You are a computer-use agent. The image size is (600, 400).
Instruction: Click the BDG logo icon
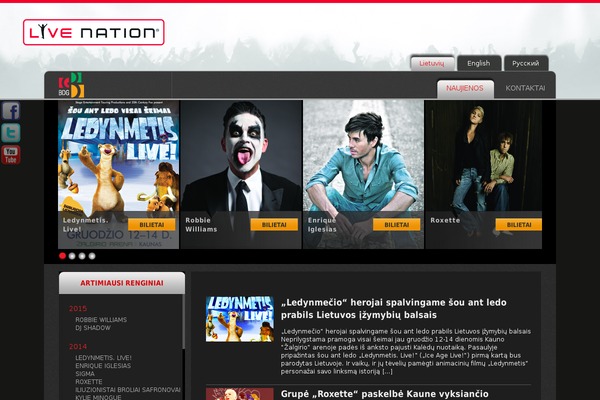pyautogui.click(x=71, y=85)
